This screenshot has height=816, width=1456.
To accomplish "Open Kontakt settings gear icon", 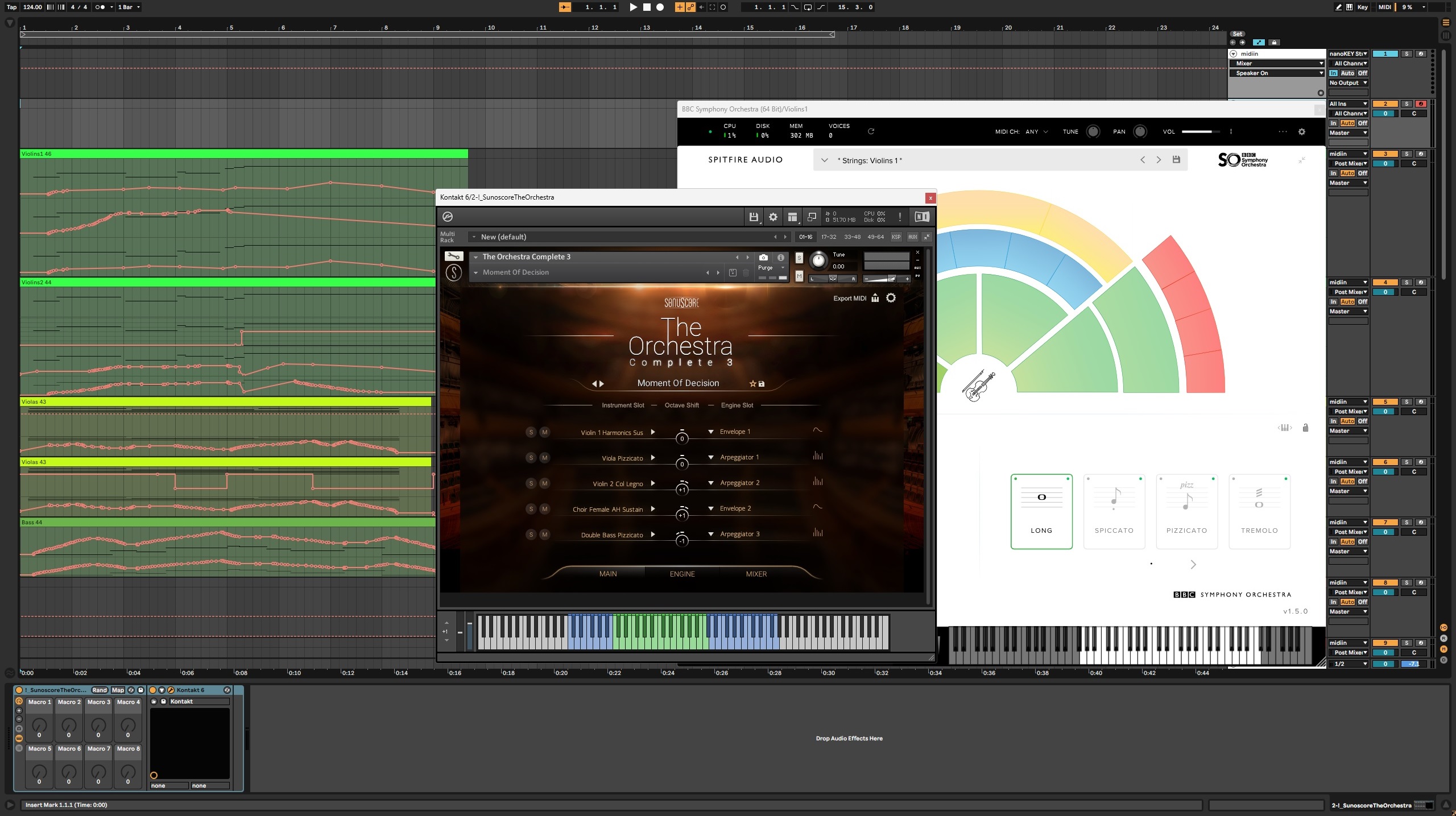I will point(773,217).
